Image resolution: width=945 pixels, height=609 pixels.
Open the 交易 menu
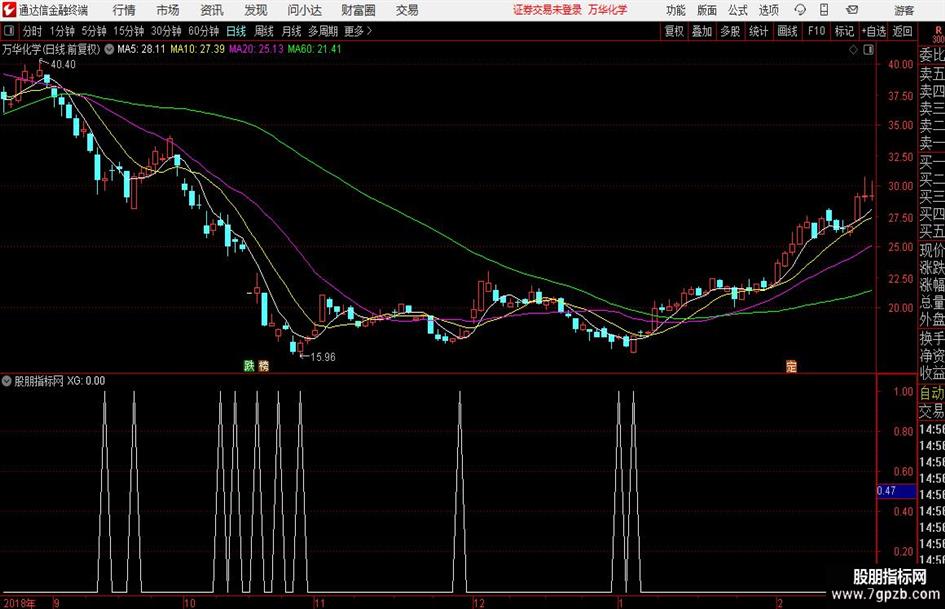(407, 10)
